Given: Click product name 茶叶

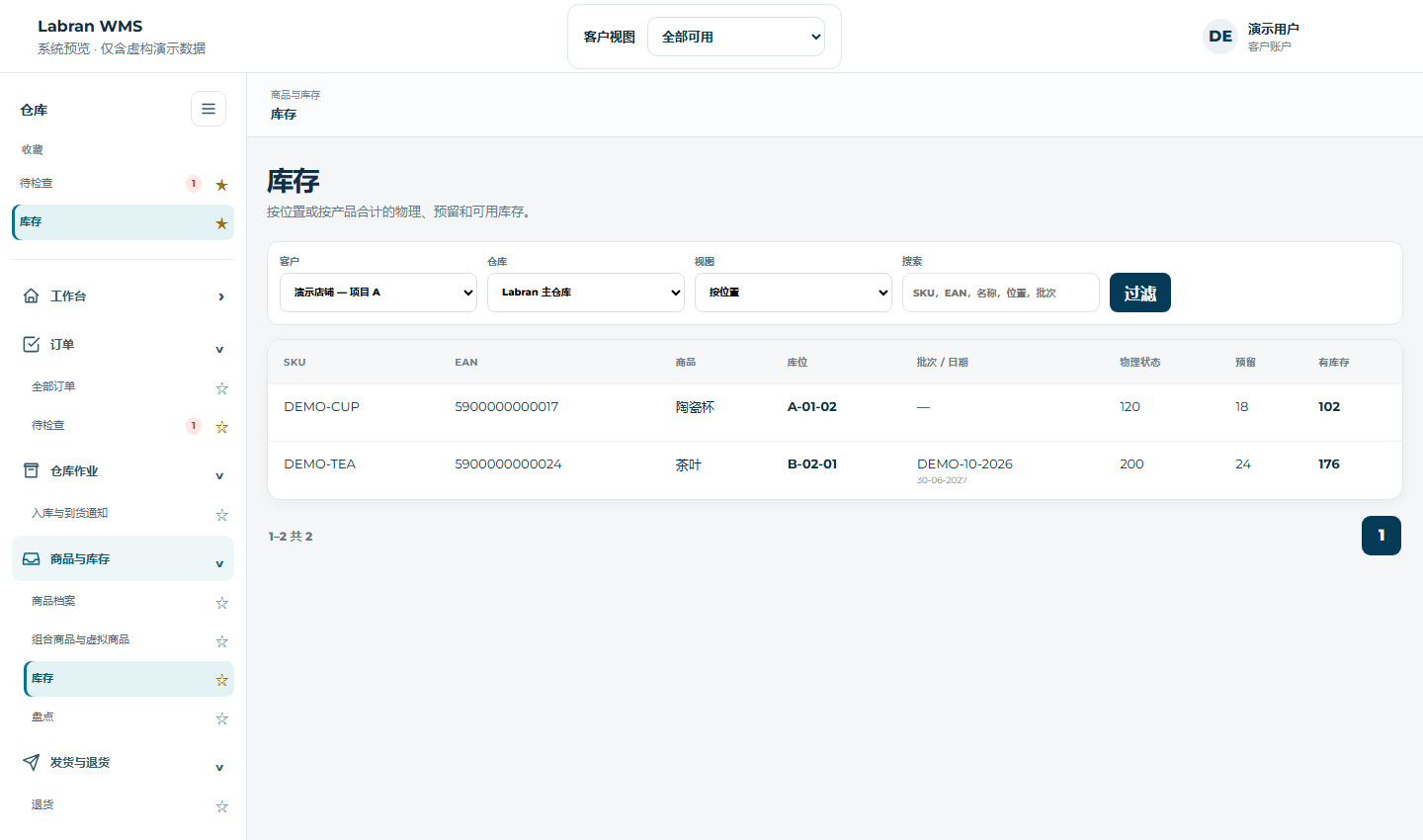Looking at the screenshot, I should tap(689, 464).
